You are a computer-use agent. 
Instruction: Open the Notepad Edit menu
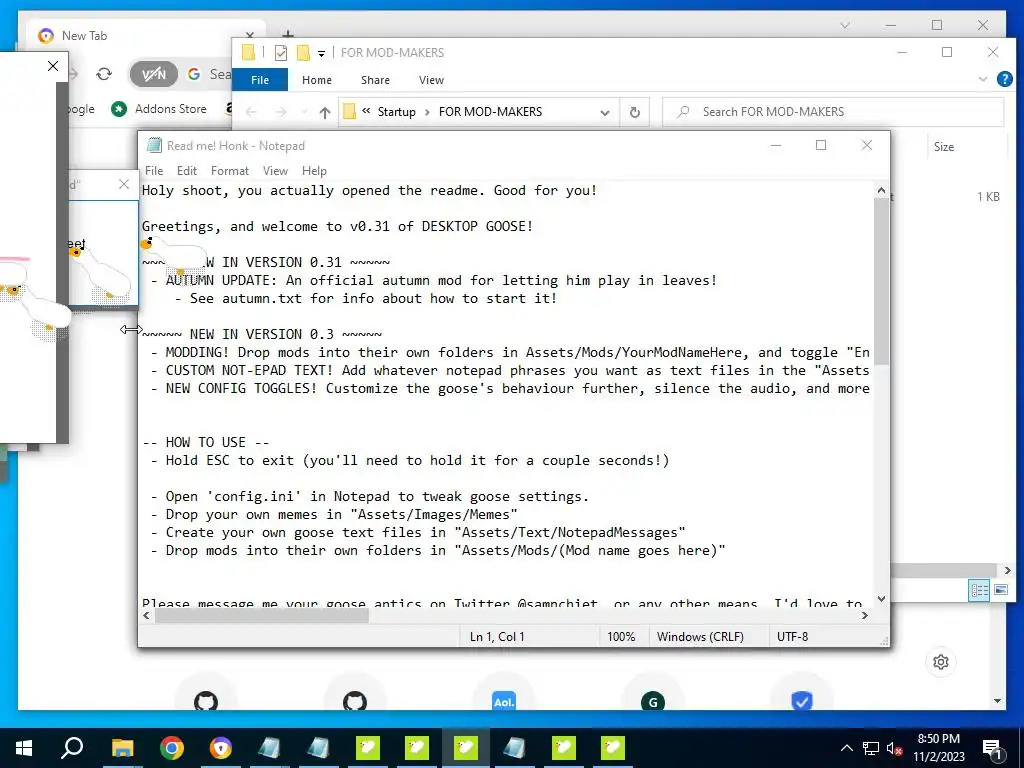click(x=187, y=170)
